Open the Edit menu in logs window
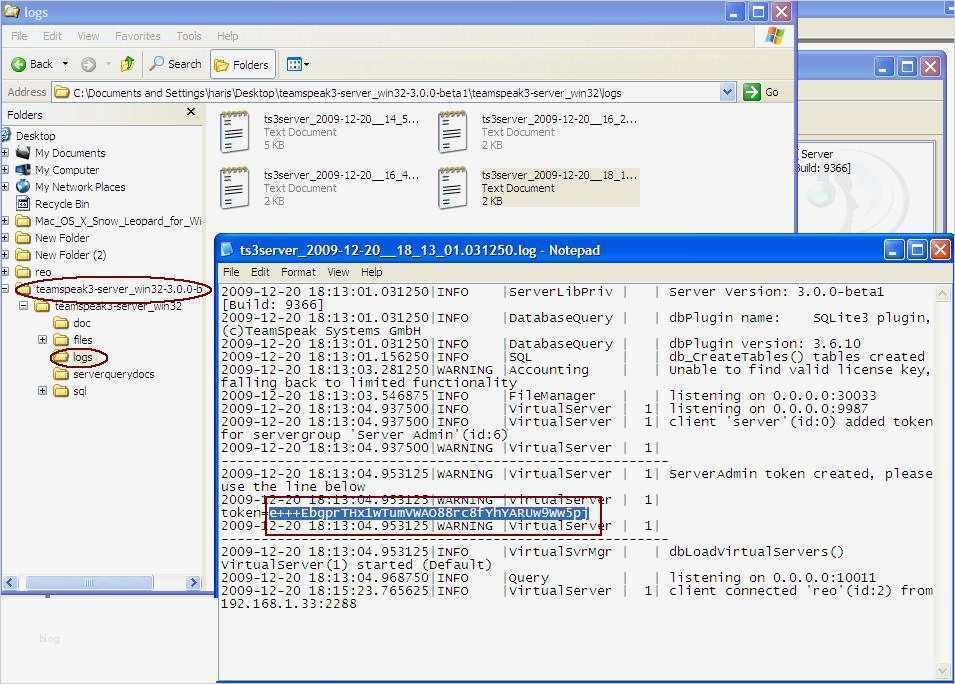Screen dimensions: 955x684 click(x=52, y=36)
